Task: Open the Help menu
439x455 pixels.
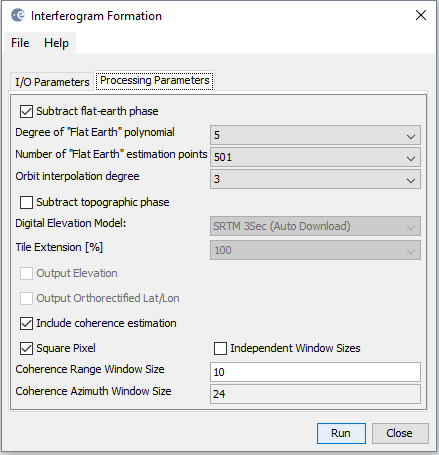Action: 56,43
